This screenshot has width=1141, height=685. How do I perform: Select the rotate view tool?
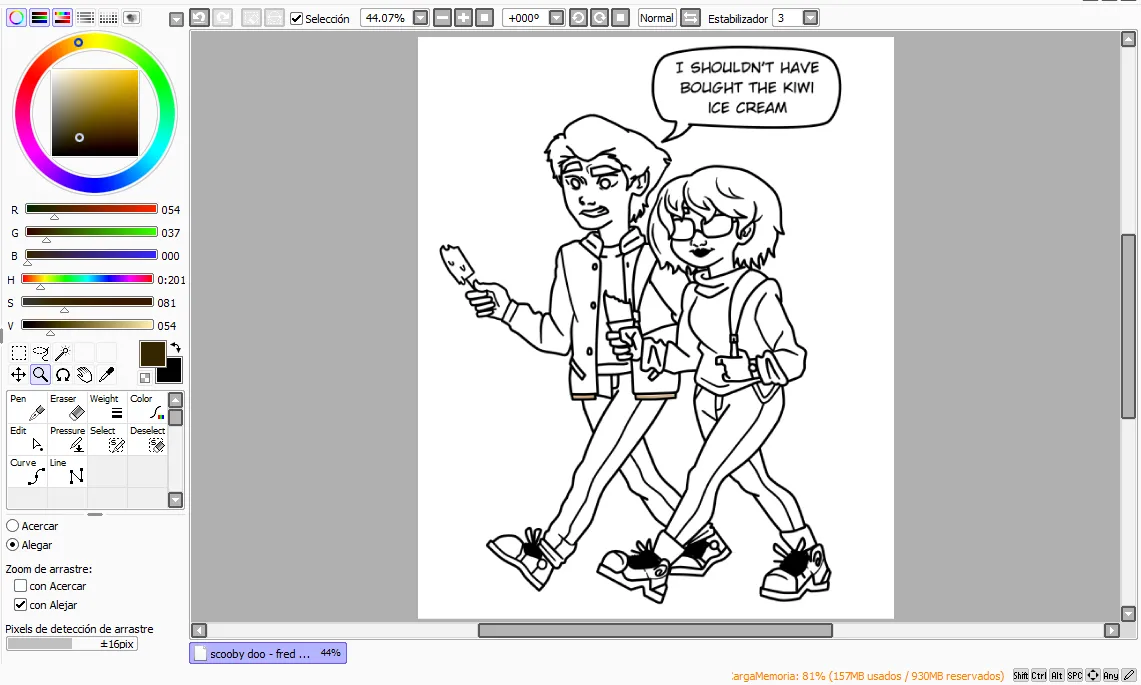(63, 375)
